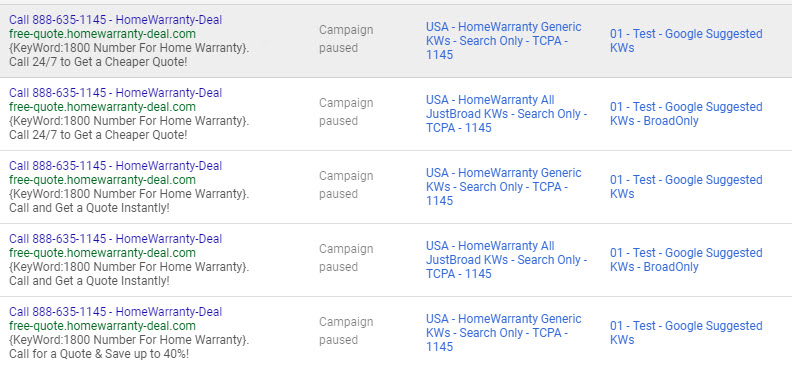The width and height of the screenshot is (792, 369).
Task: Click display URL of 'Save up to 40%' ad
Action: pos(102,326)
